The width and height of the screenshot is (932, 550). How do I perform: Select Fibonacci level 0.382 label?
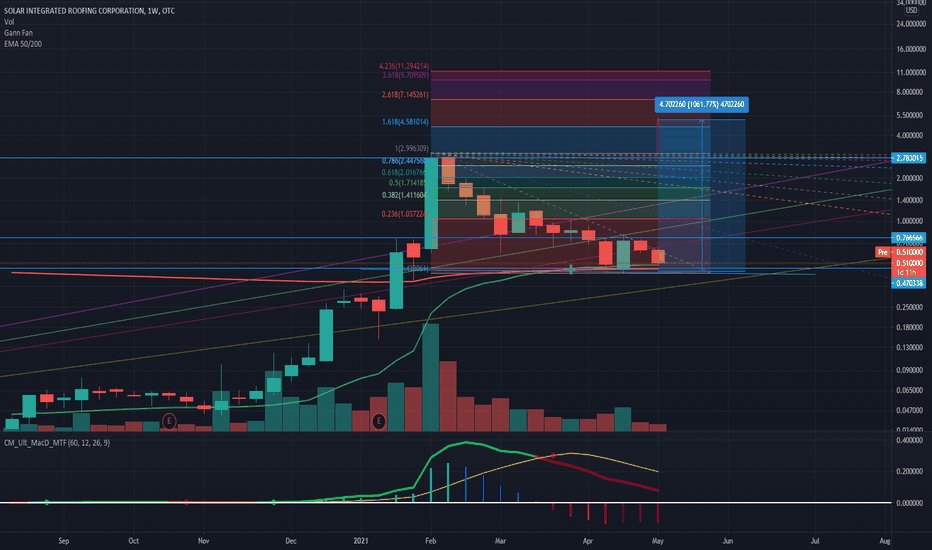(x=405, y=195)
